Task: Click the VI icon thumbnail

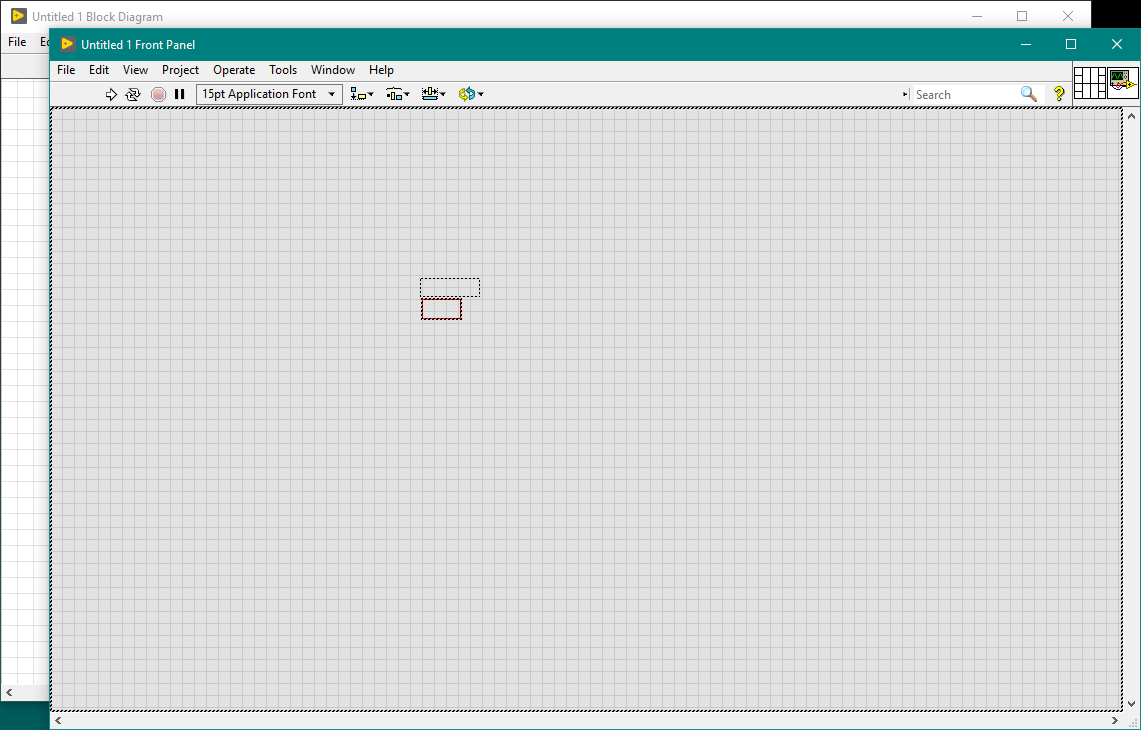Action: [1123, 83]
